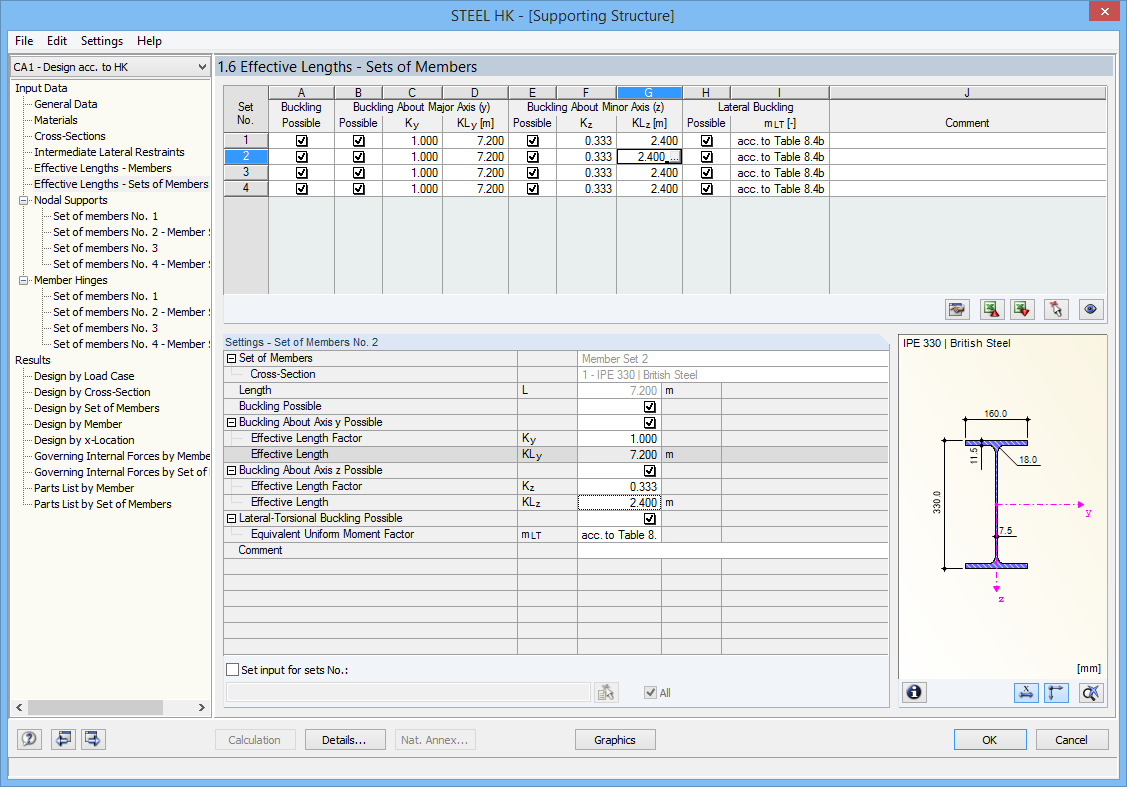Go to previous window using left-arrow icon
Screen dimensions: 1127x787
tap(63, 740)
